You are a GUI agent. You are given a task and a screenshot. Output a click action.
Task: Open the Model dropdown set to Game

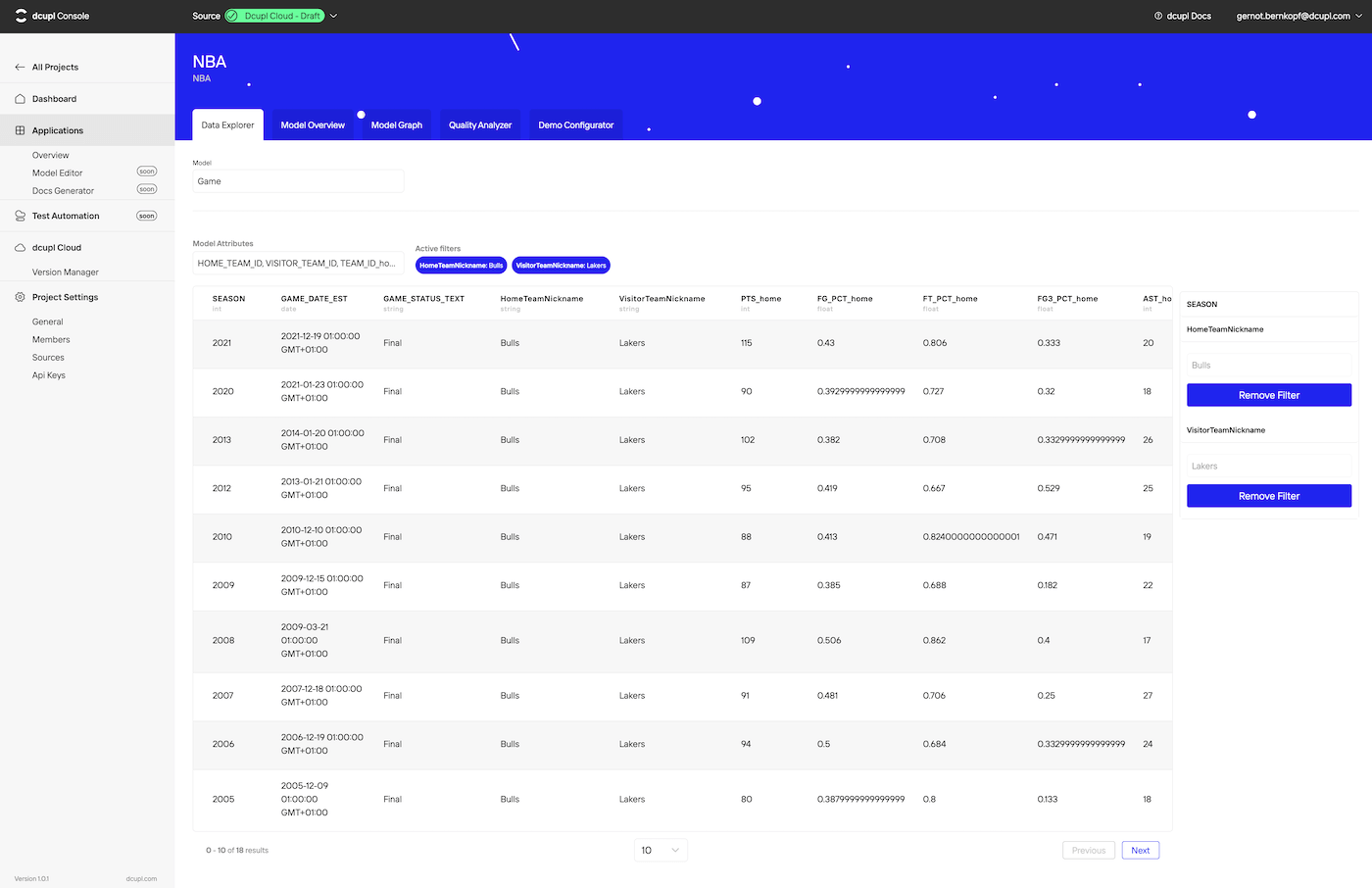pos(298,181)
